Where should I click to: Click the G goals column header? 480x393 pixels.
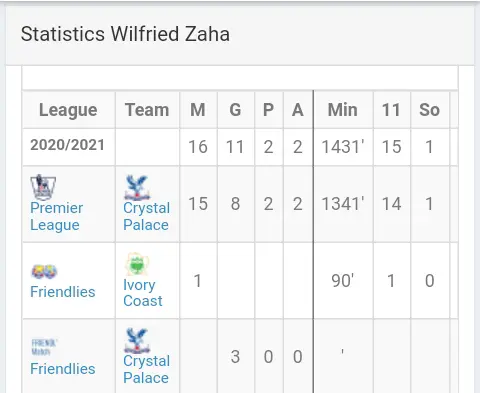point(235,110)
